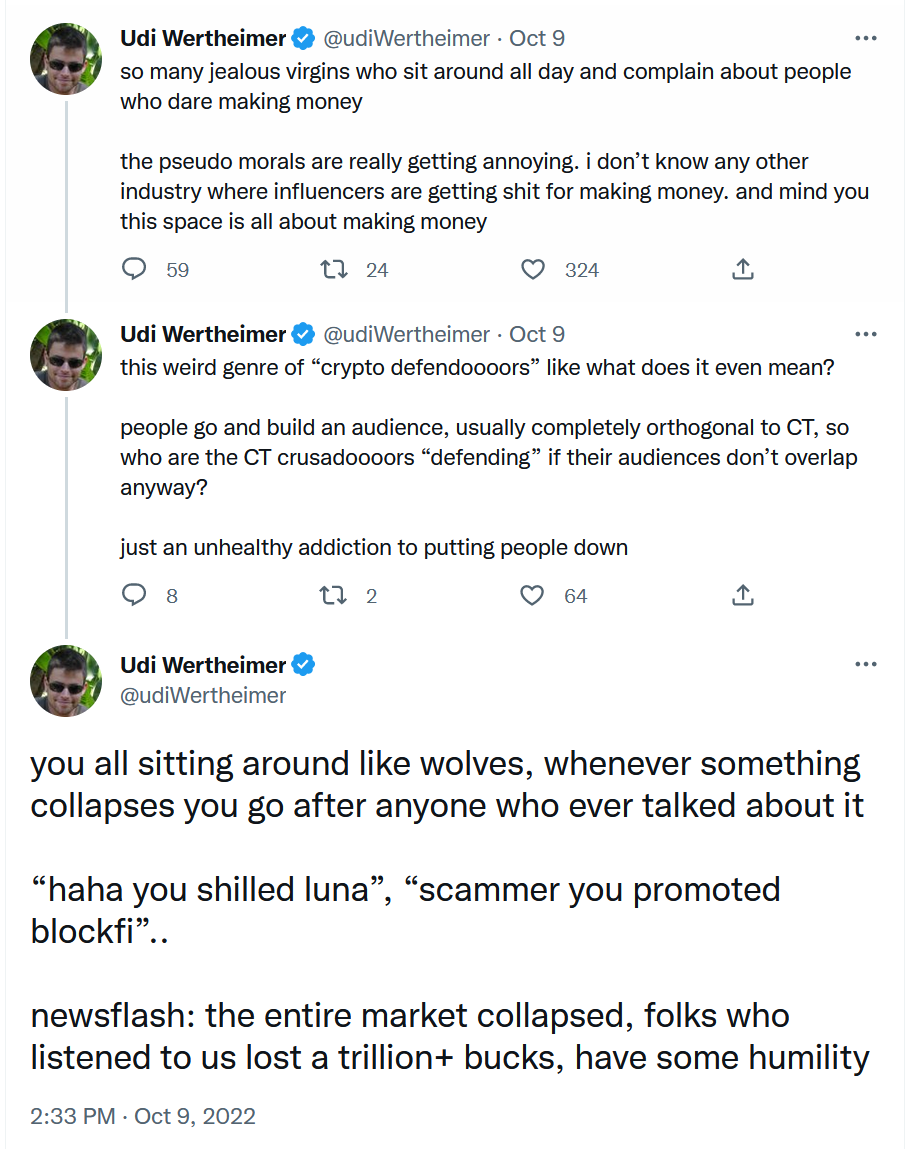Open the Oct 9 date on first tweet
922x1149 pixels.
[x=537, y=39]
